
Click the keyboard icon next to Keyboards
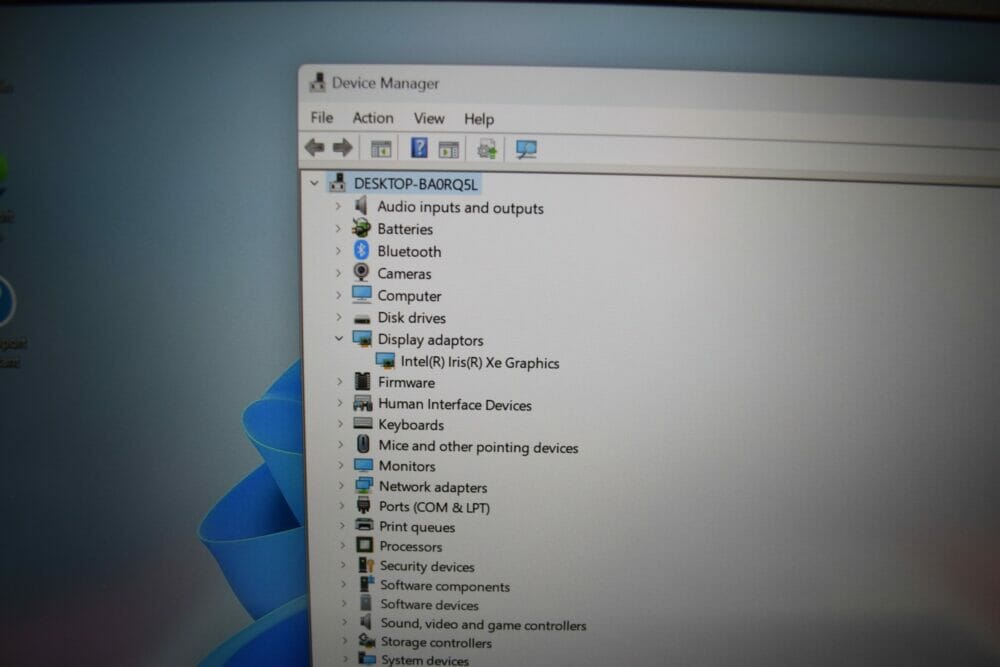363,423
